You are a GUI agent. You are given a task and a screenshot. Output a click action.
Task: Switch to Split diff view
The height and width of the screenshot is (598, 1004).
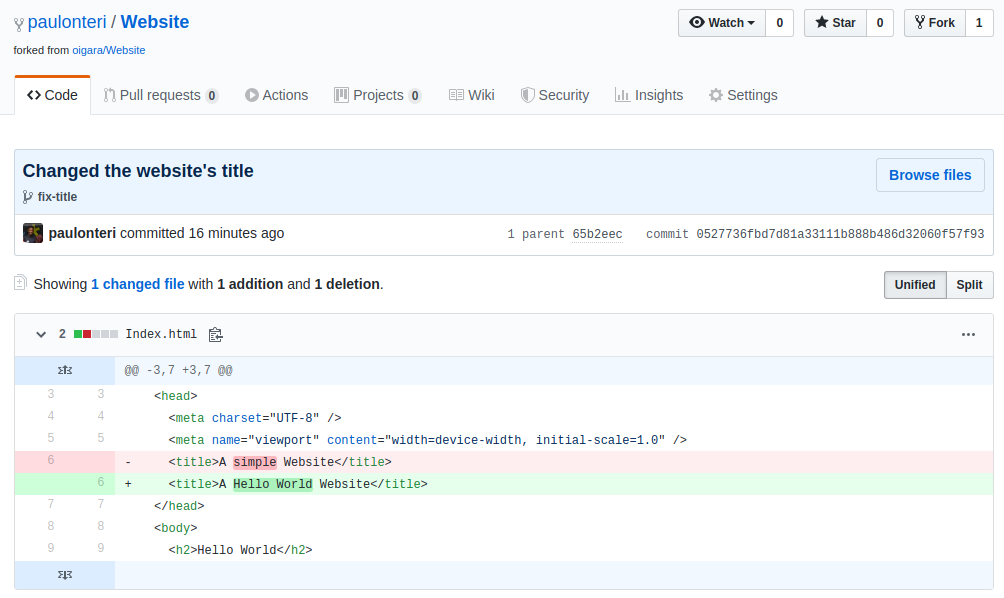pos(969,285)
